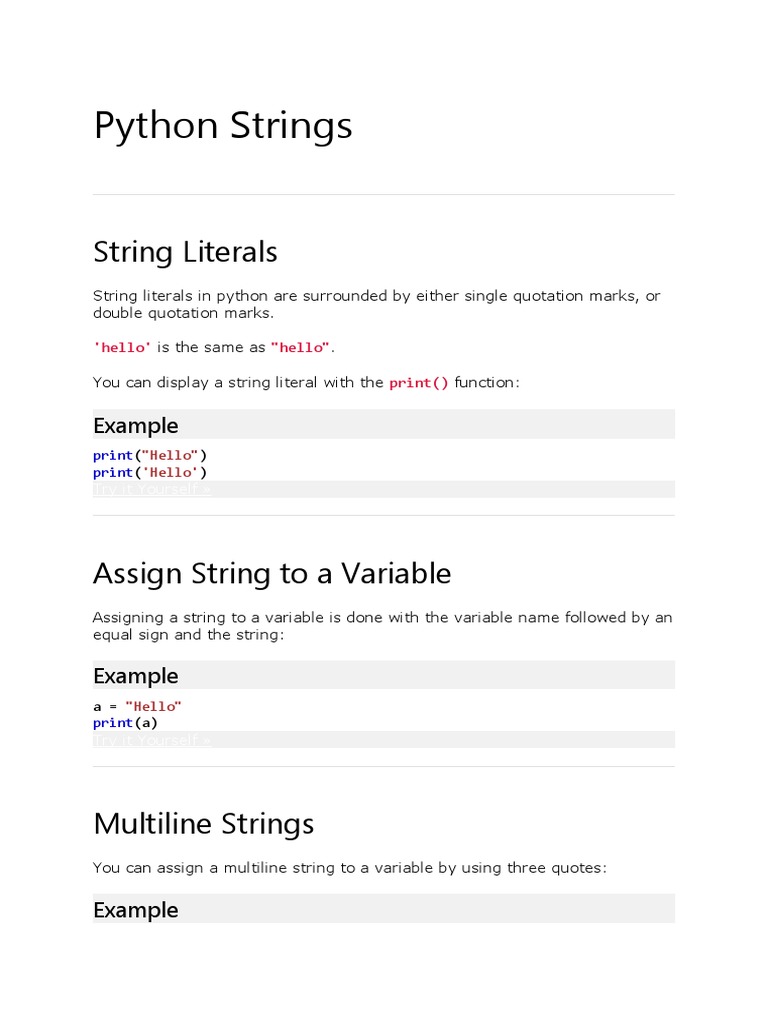
Task: Click the faint link below print('Hello')
Action: pos(152,489)
